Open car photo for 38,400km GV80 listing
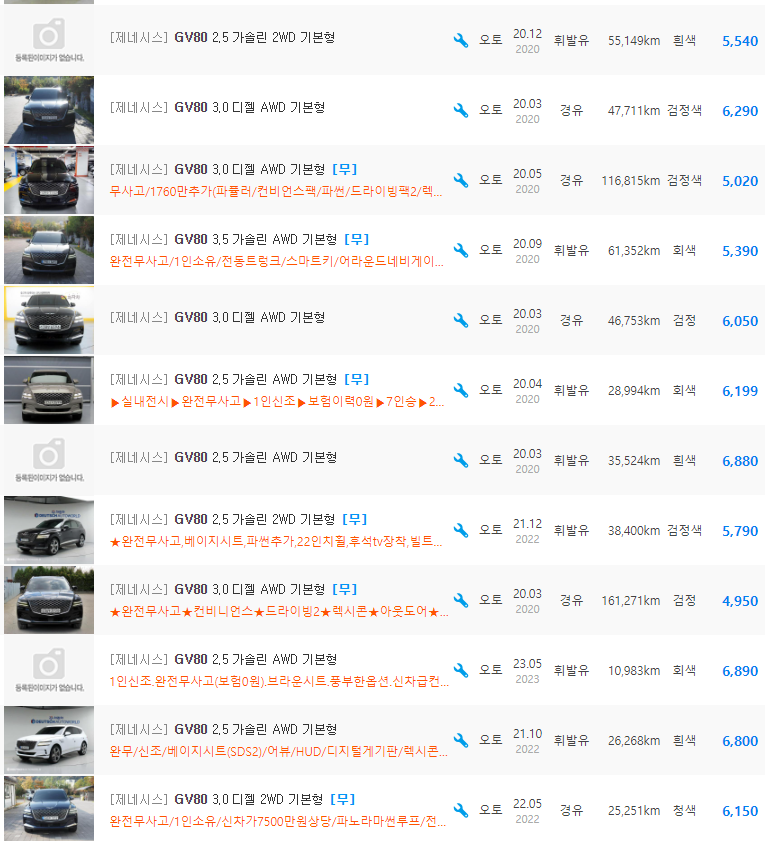The width and height of the screenshot is (765, 841). click(49, 530)
